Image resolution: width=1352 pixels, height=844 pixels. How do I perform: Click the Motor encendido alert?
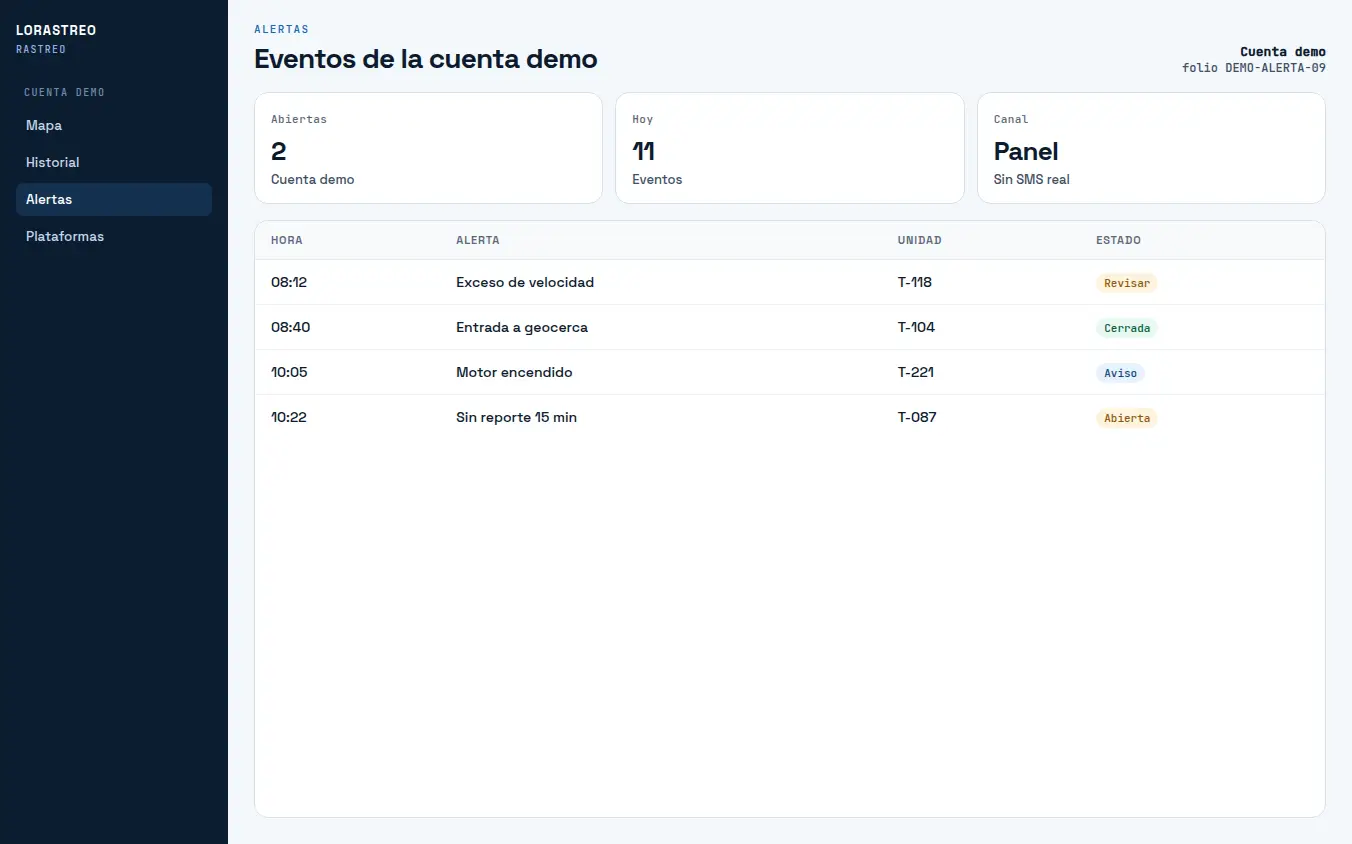514,372
